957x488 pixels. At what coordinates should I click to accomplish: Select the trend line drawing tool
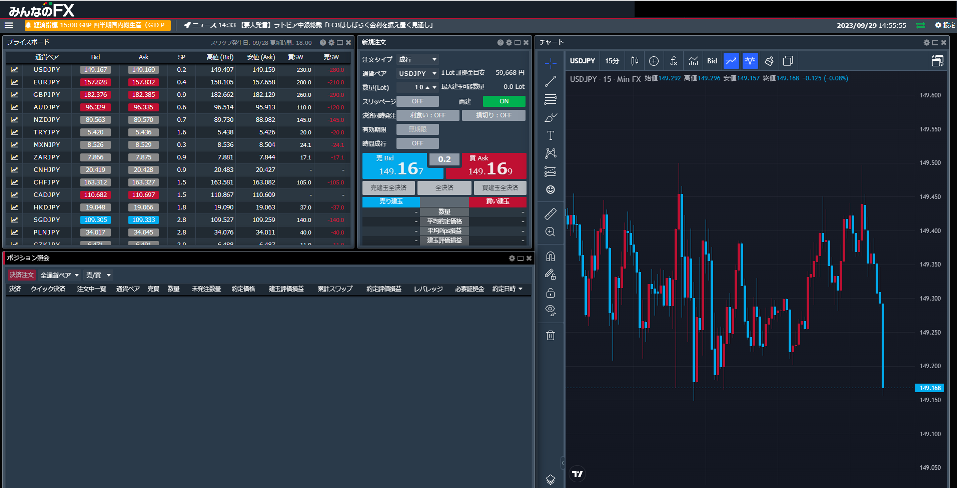[x=550, y=81]
